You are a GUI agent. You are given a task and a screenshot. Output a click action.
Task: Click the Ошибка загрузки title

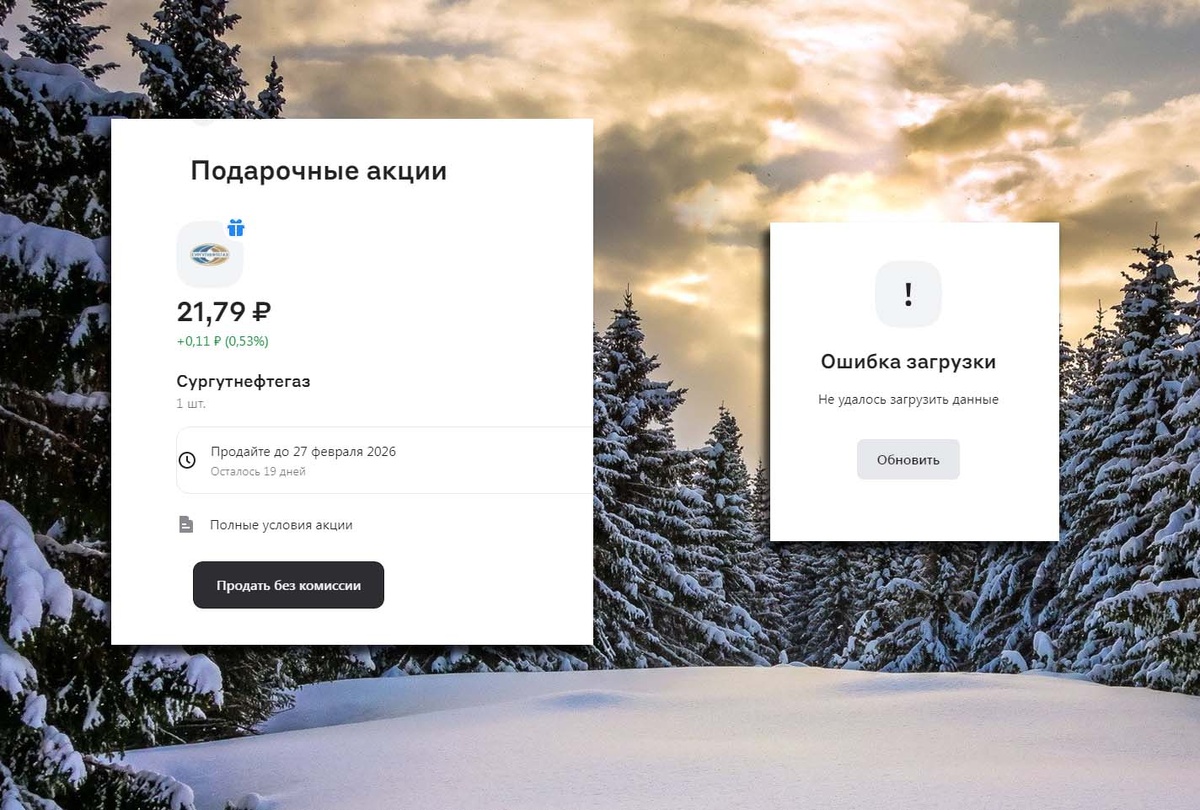908,362
